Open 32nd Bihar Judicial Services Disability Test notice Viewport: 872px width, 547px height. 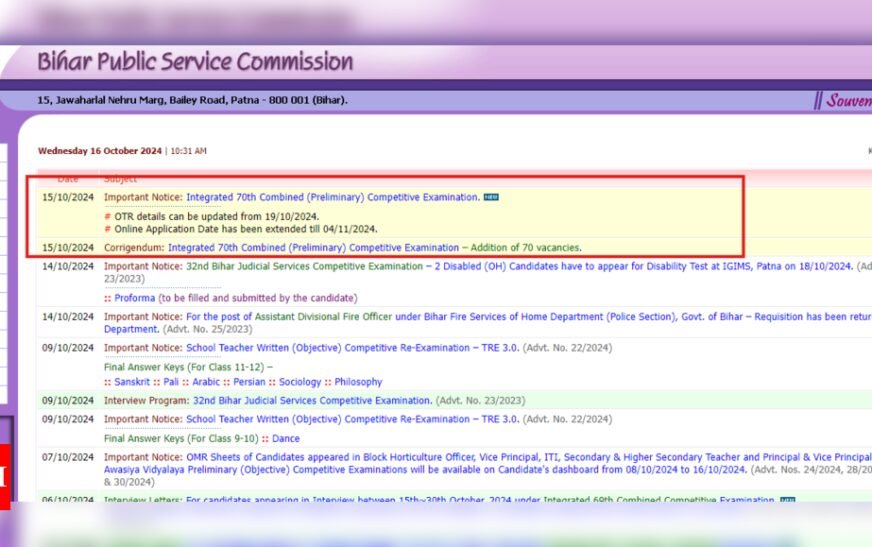pos(519,267)
